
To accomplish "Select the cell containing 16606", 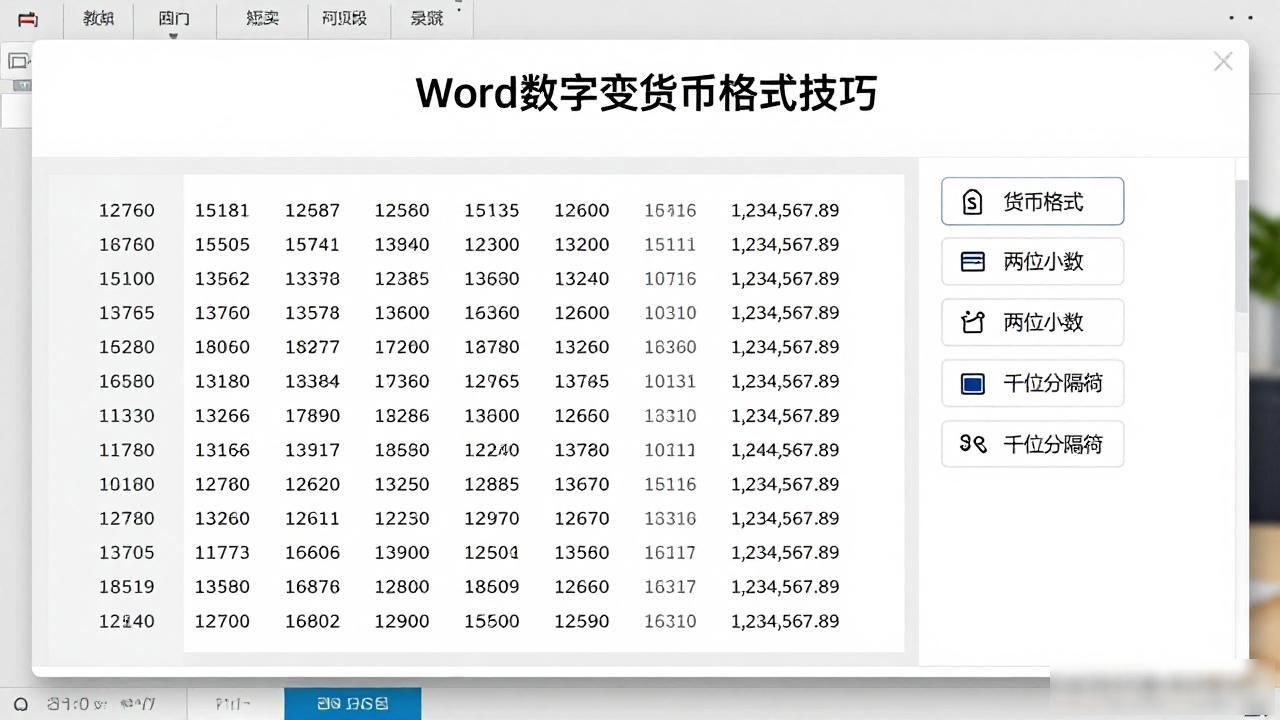I will click(312, 552).
